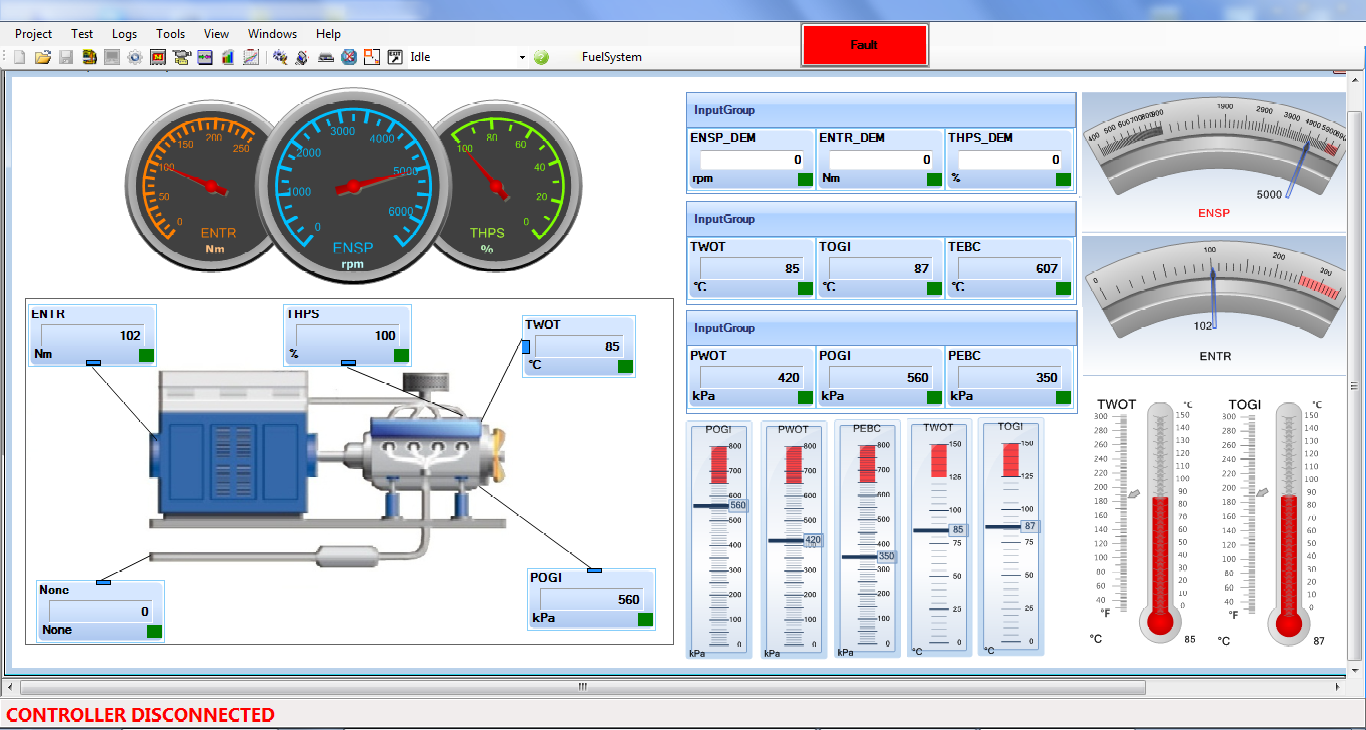
Task: Open the Help menu
Action: pos(328,34)
